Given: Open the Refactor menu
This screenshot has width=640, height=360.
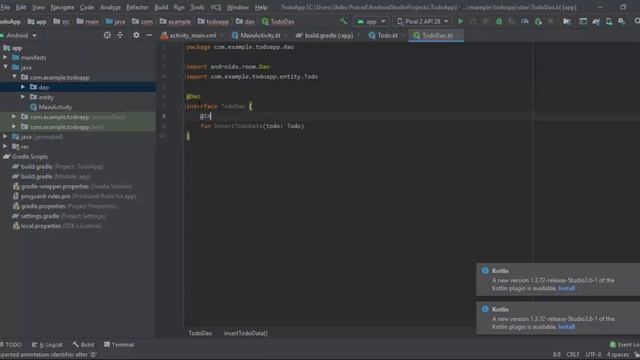Looking at the screenshot, I should [x=137, y=7].
